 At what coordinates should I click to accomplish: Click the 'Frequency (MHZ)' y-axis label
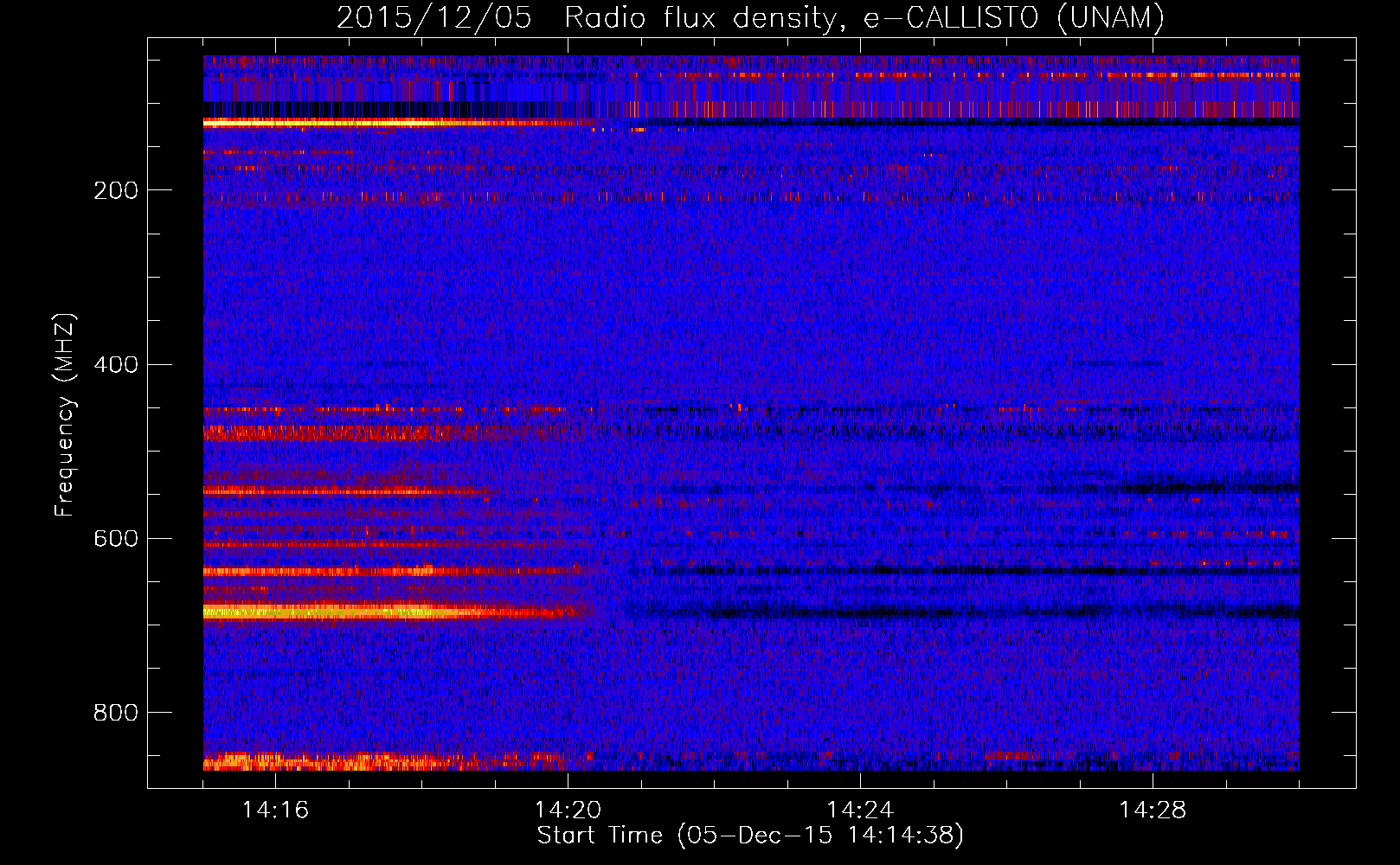[65, 415]
